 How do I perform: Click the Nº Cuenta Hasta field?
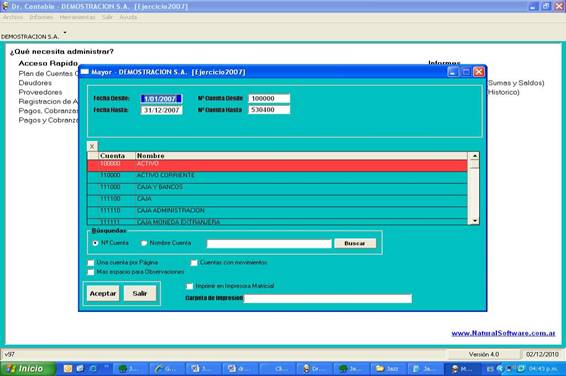point(269,109)
